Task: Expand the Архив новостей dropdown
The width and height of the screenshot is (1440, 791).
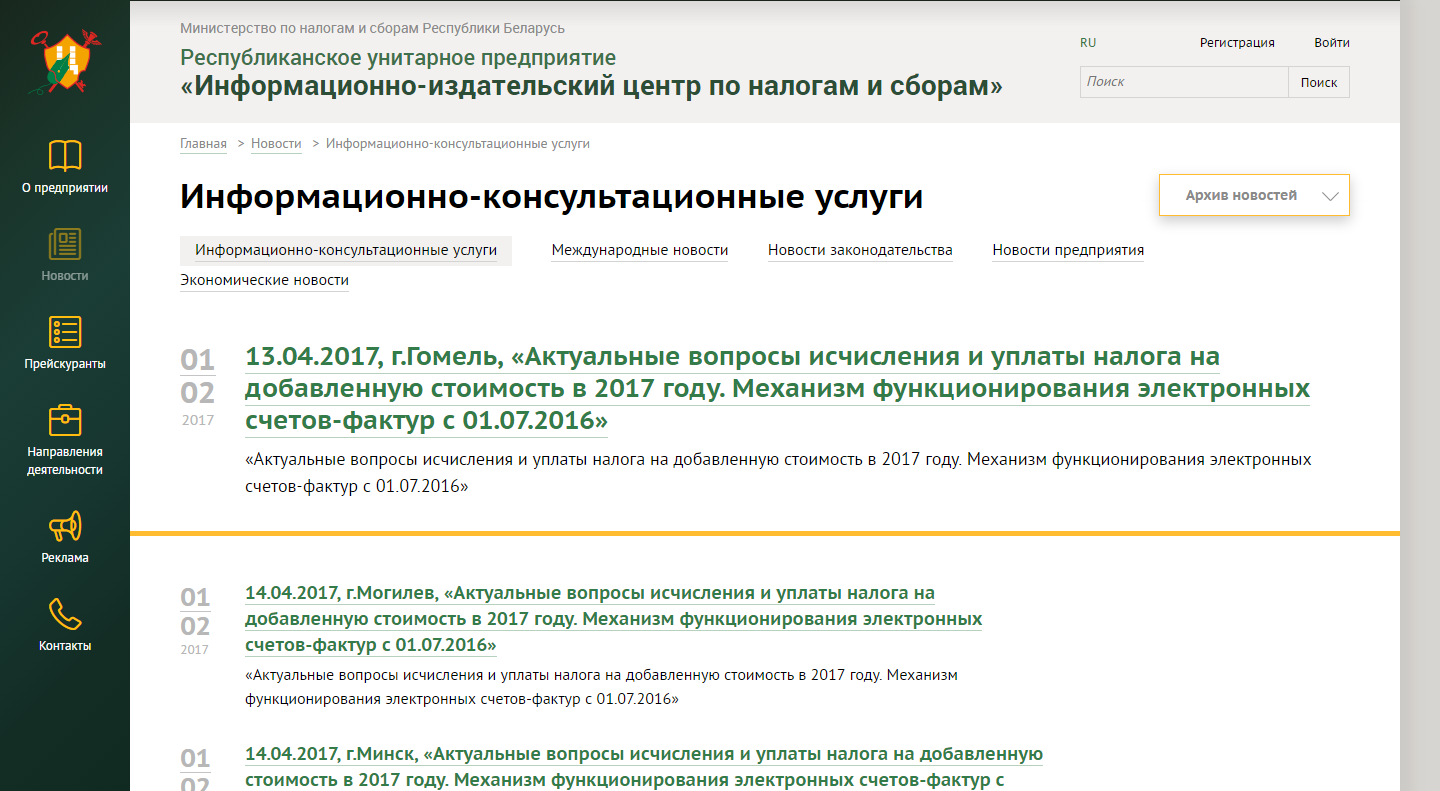Action: coord(1254,195)
